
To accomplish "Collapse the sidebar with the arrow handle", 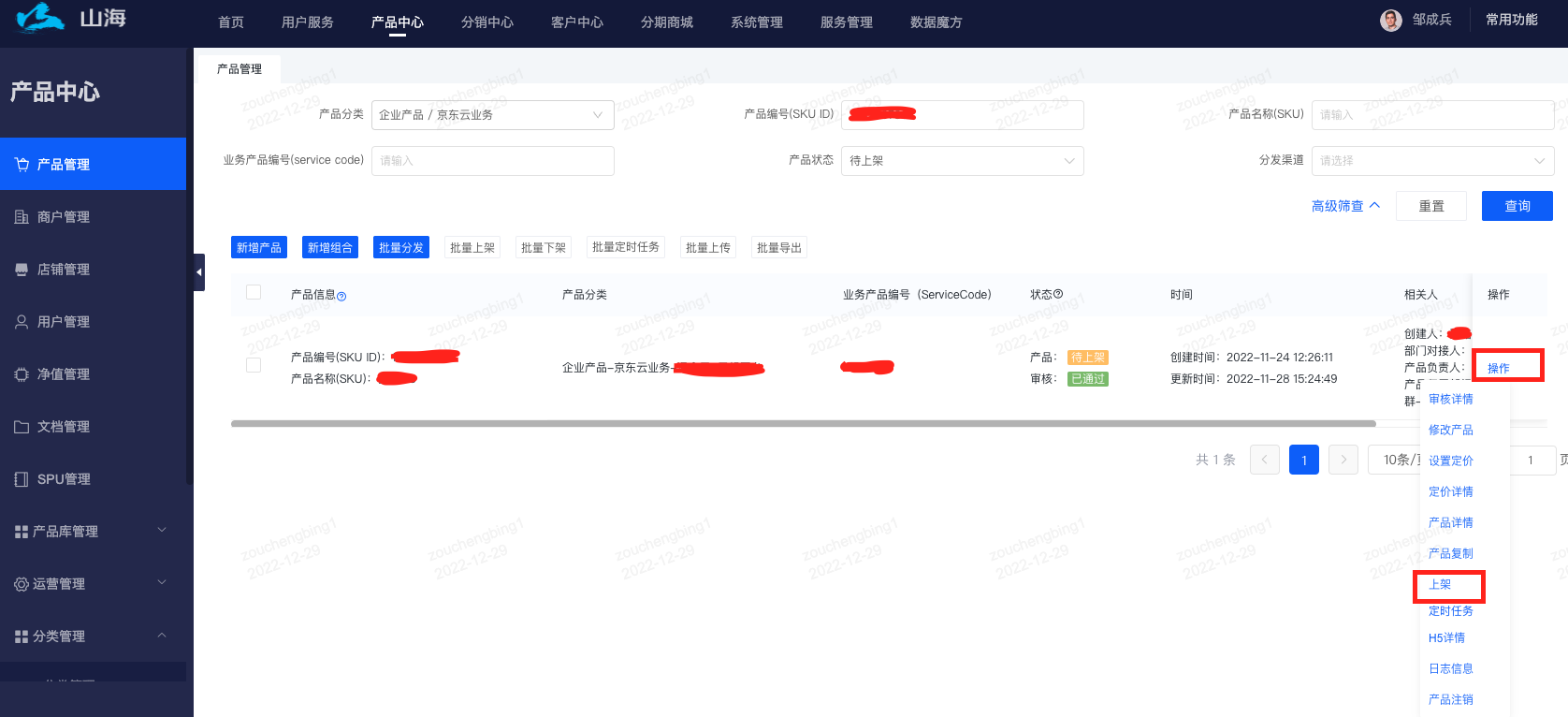I will [199, 272].
